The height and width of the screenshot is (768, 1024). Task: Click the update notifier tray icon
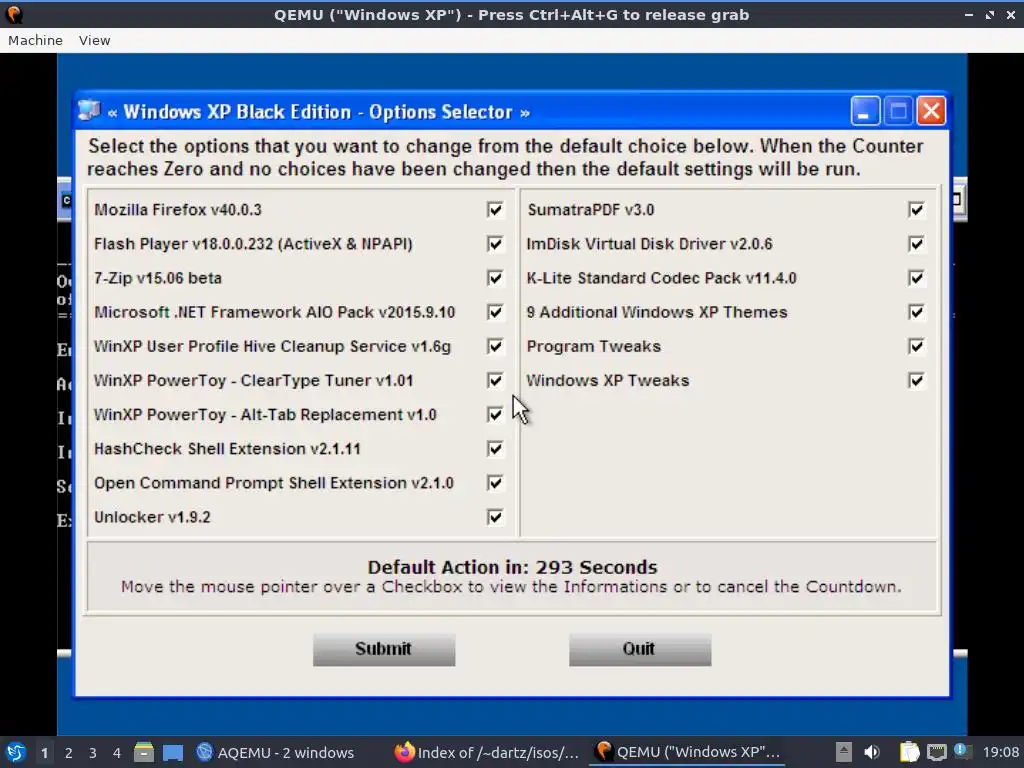click(963, 752)
